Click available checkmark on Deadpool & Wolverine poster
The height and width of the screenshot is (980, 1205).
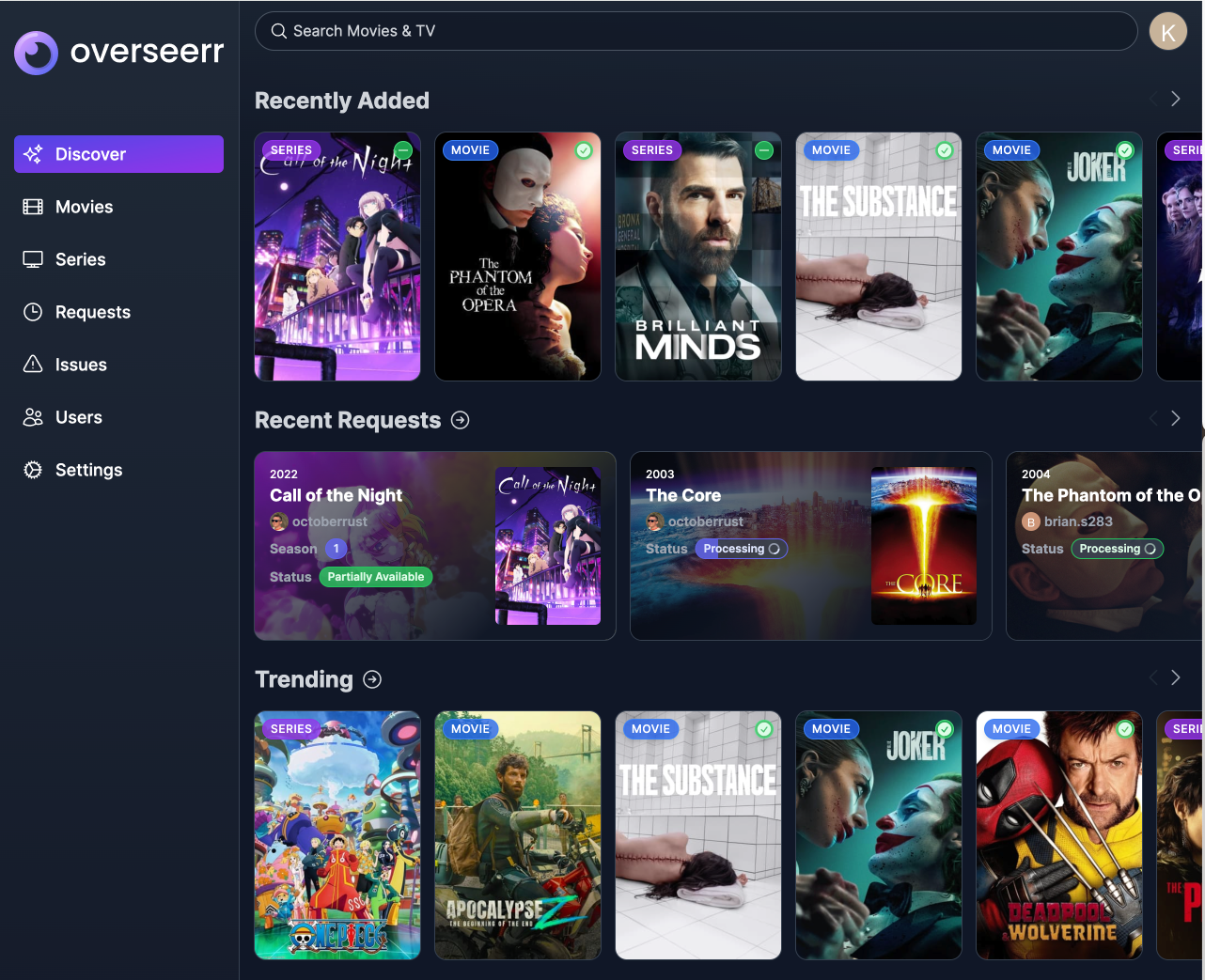point(1125,729)
